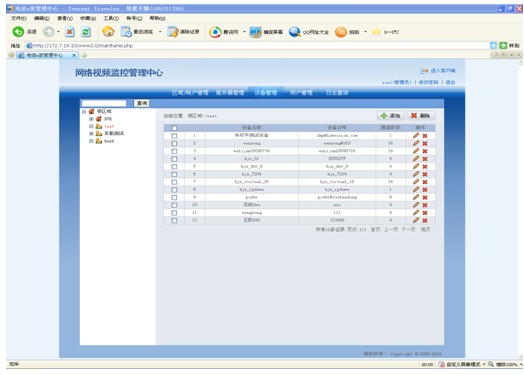
Task: Expand the test tree node
Action: [x=91, y=126]
